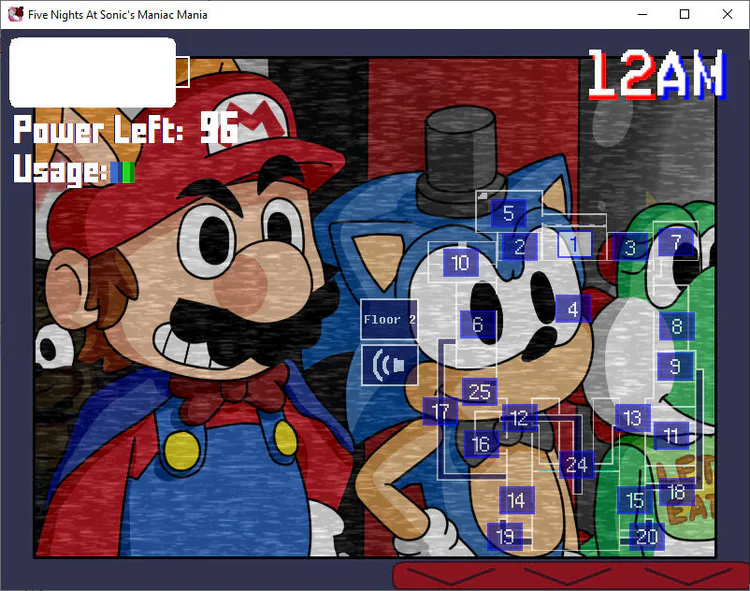
Task: Select camera 19
Action: [505, 536]
